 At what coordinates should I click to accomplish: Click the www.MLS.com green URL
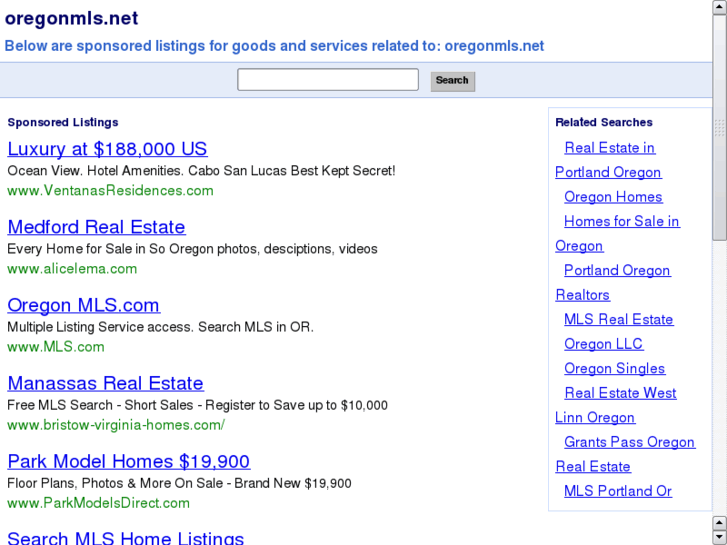pyautogui.click(x=56, y=346)
